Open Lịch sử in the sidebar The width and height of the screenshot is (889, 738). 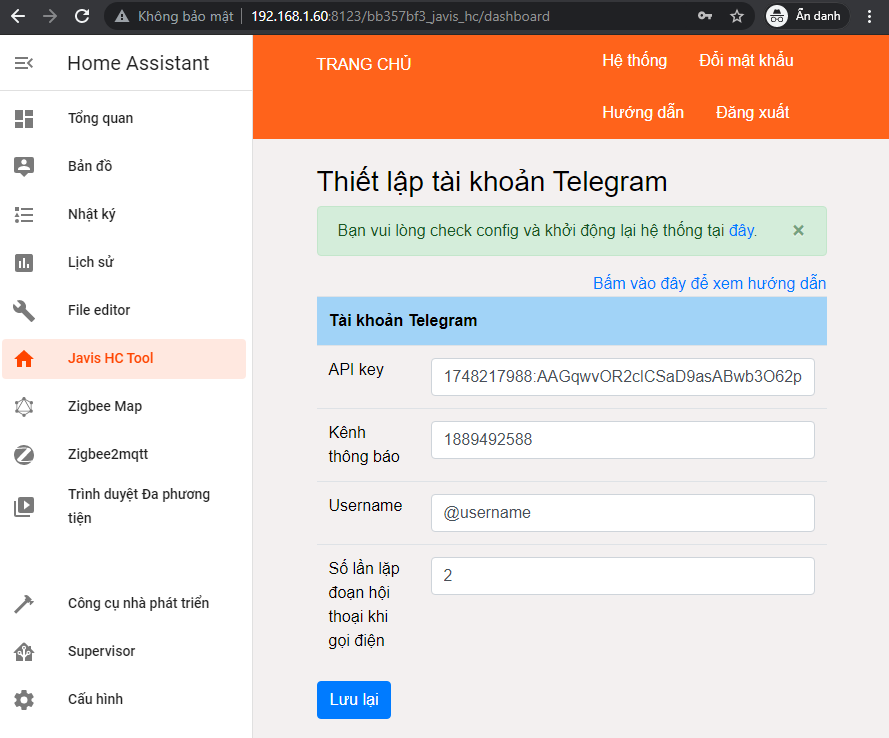pos(124,262)
